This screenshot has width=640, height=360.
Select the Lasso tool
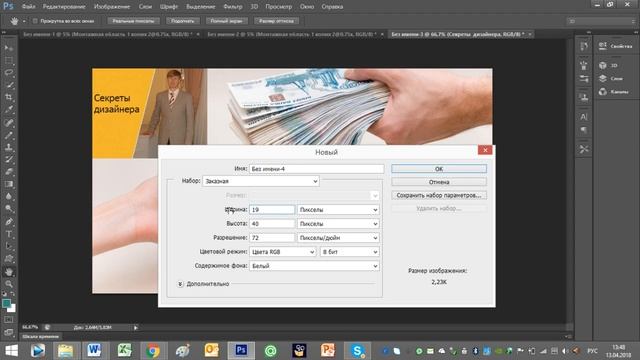[x=9, y=73]
